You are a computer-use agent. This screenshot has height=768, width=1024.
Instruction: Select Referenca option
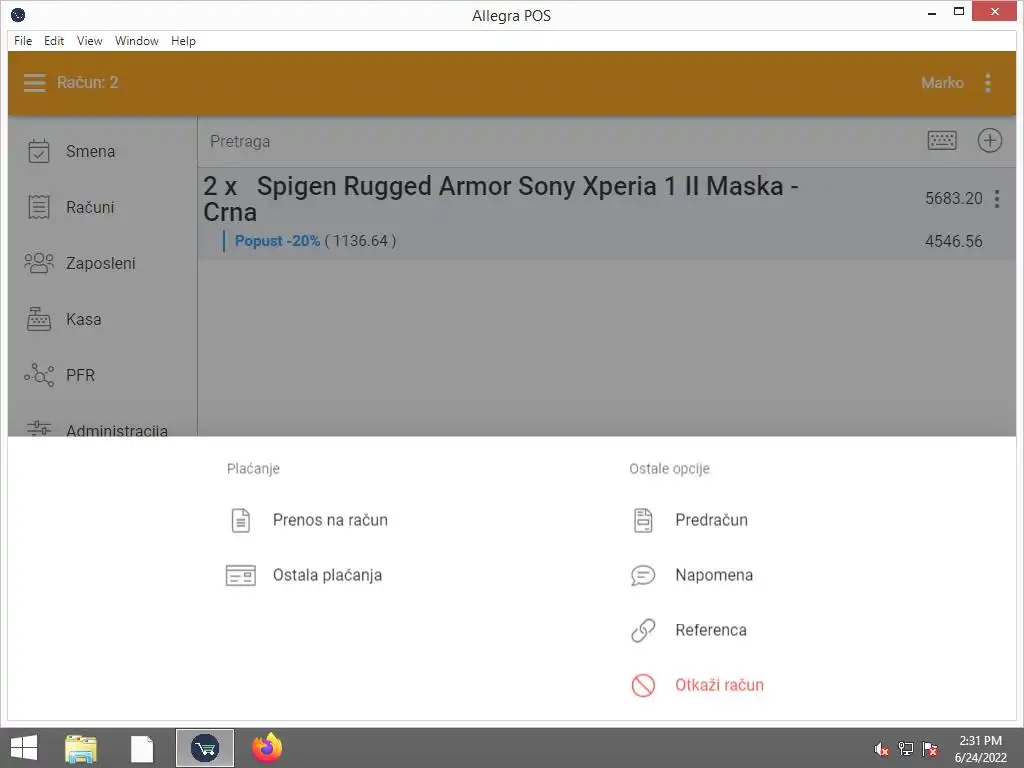pos(711,630)
